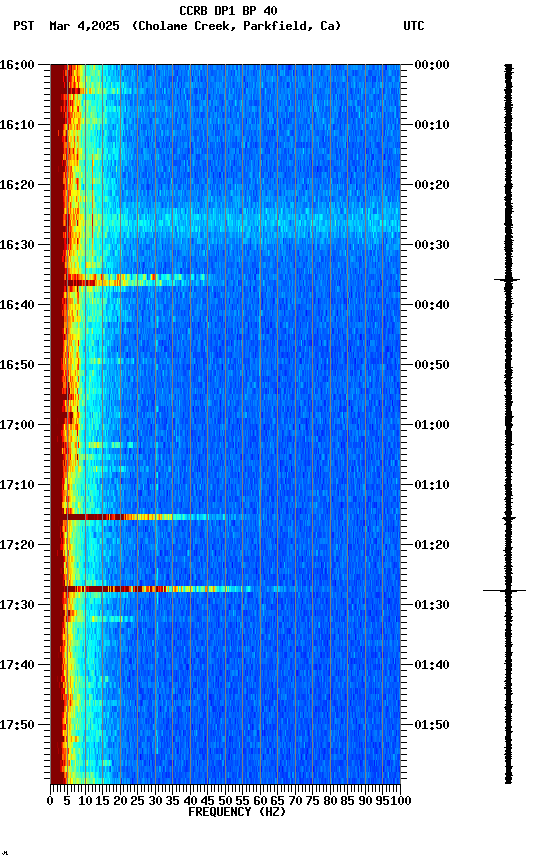Click the 17:40 PST time label
This screenshot has width=552, height=864.
[x=17, y=666]
